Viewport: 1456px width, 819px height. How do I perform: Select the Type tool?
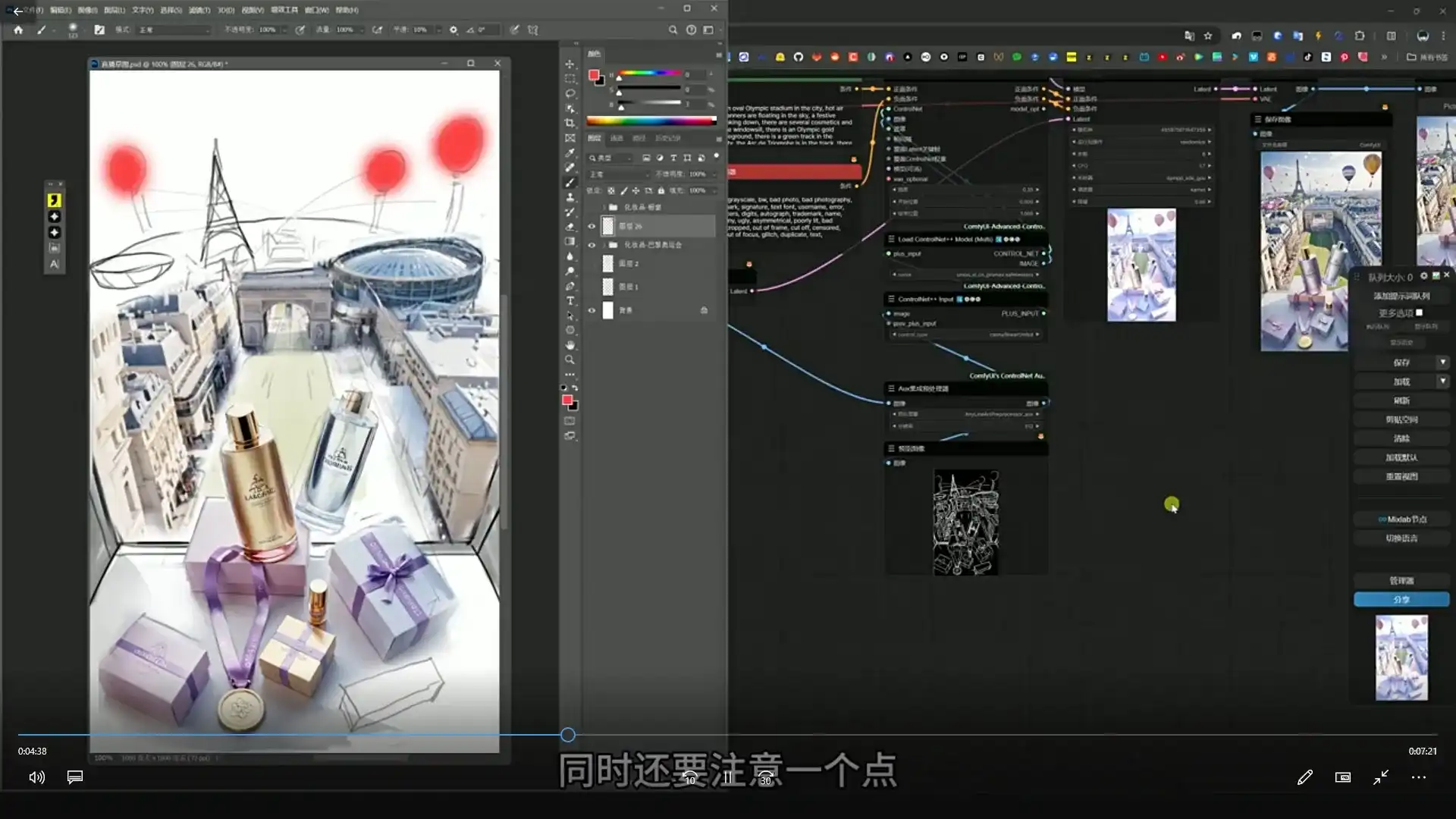click(x=570, y=301)
